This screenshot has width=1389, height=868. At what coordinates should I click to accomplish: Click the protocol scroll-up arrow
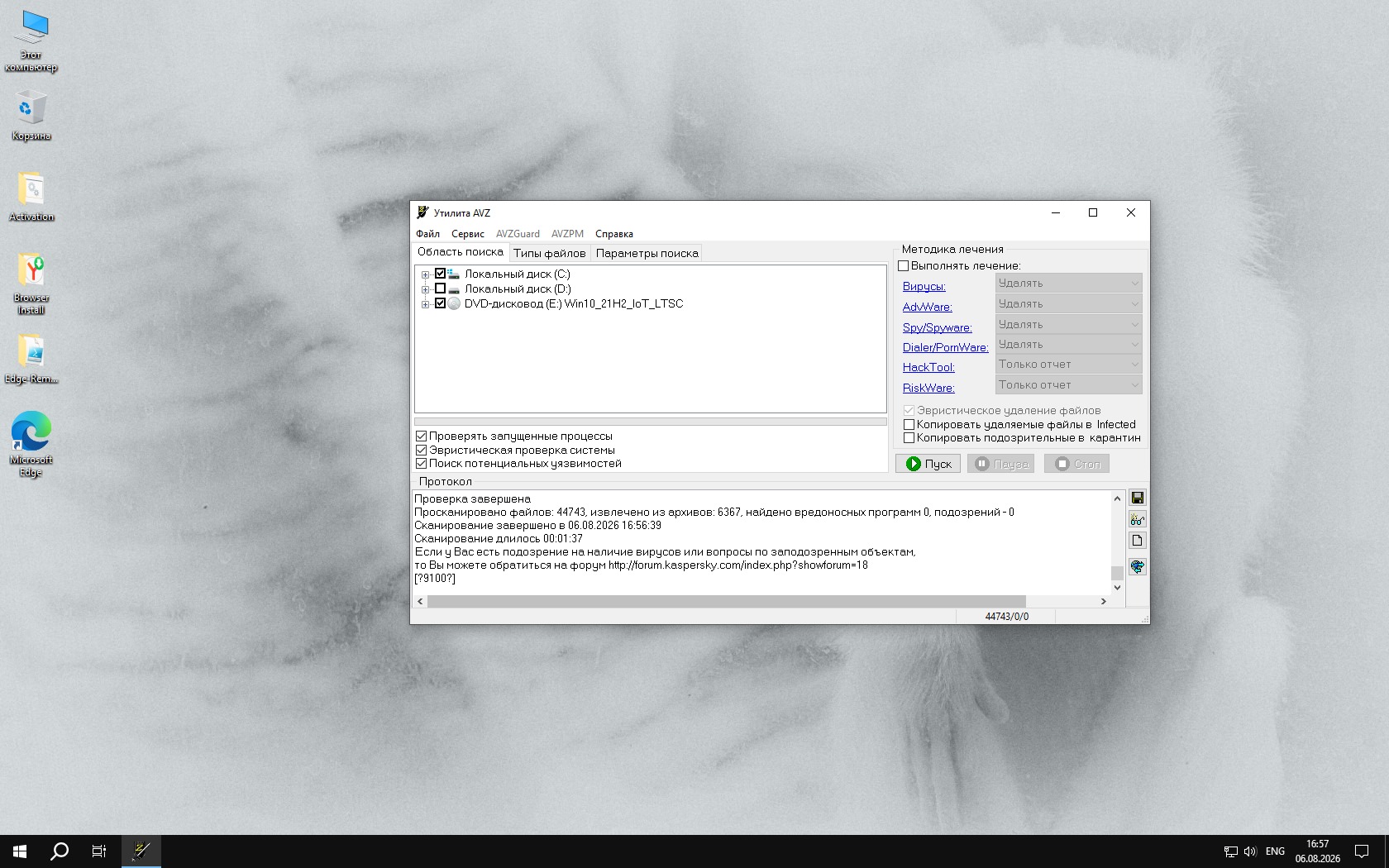(x=1117, y=498)
